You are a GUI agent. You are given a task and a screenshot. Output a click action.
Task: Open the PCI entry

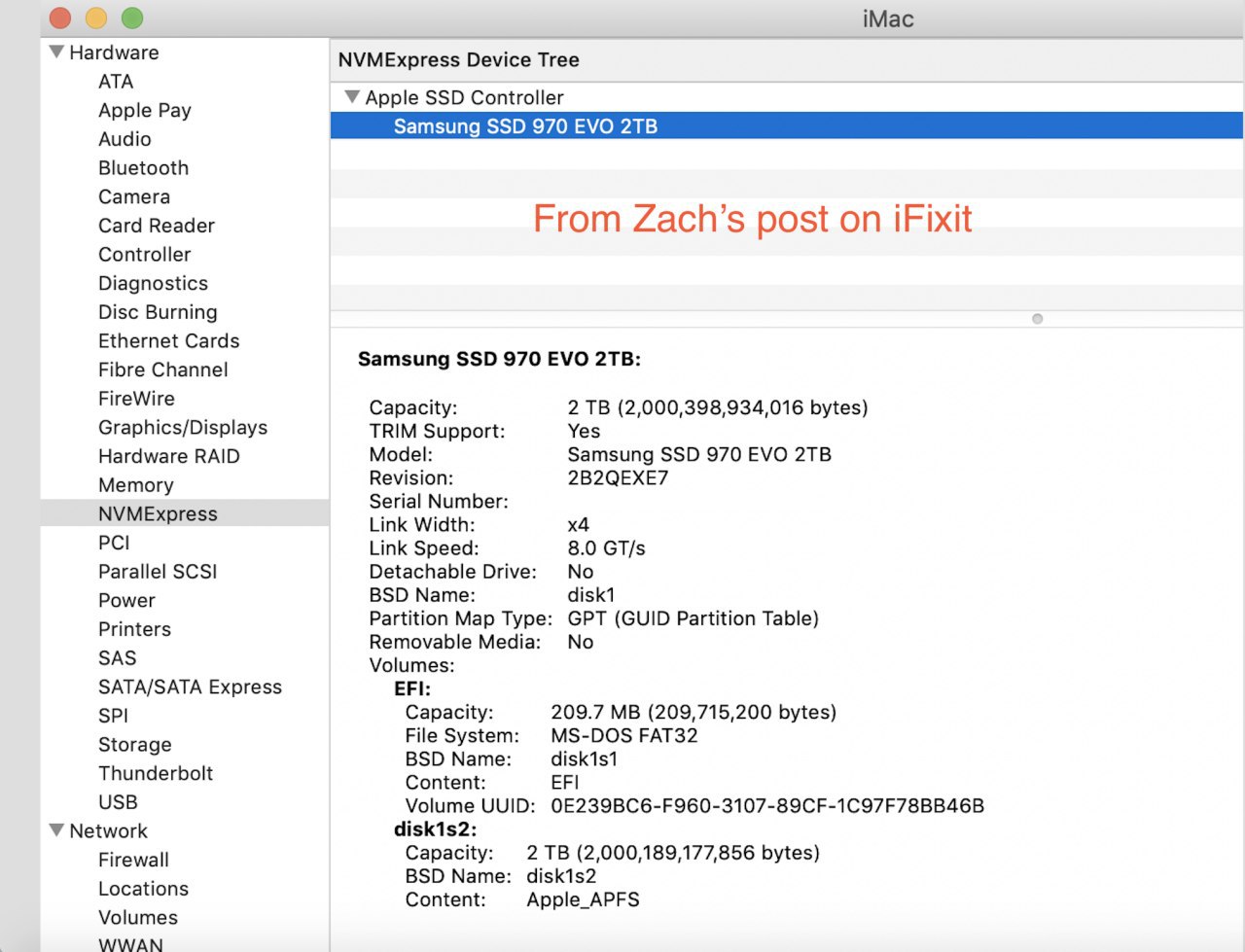tap(114, 543)
